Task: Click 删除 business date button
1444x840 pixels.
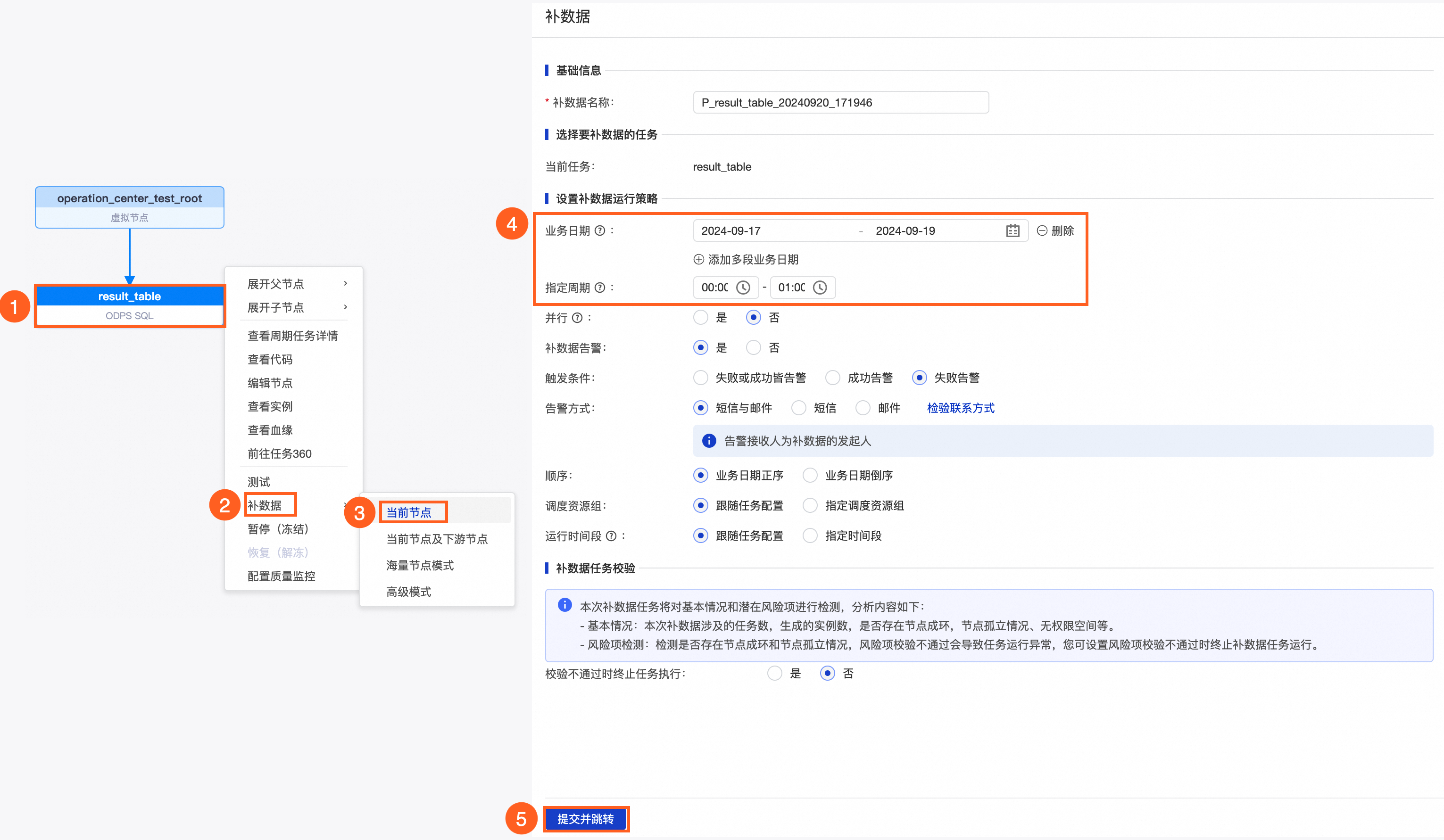Action: tap(1062, 231)
